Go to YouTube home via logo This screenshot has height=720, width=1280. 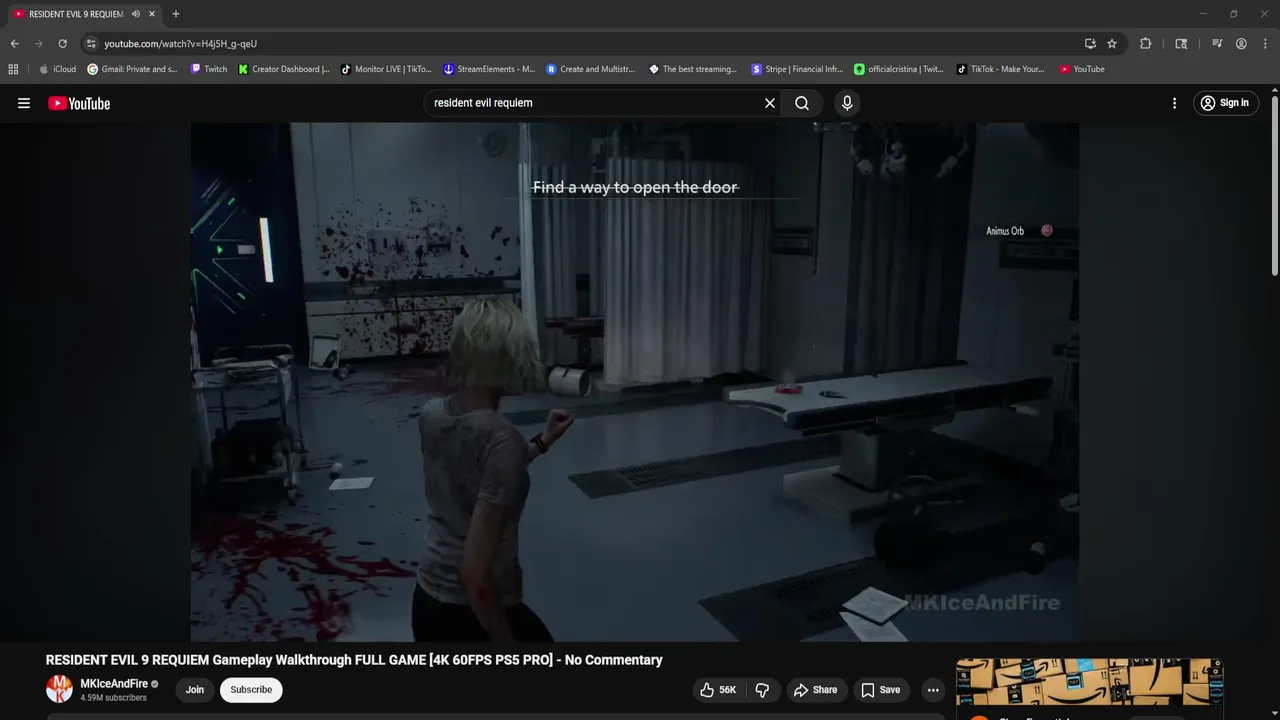79,103
